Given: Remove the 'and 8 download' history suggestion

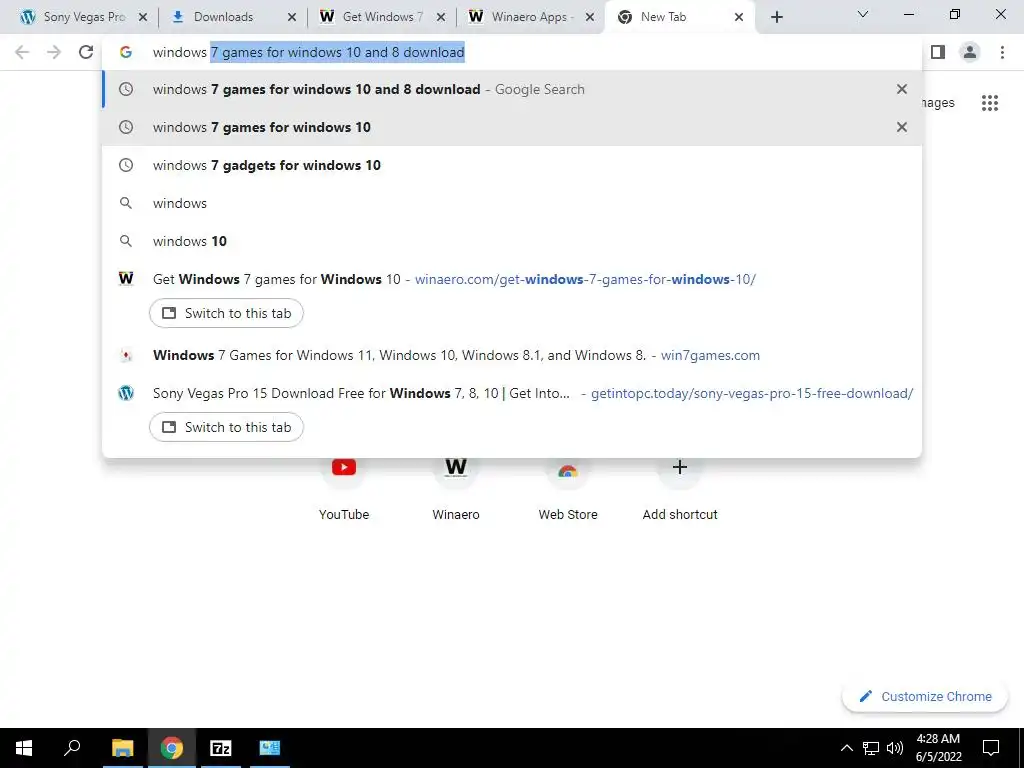Looking at the screenshot, I should pos(902,89).
